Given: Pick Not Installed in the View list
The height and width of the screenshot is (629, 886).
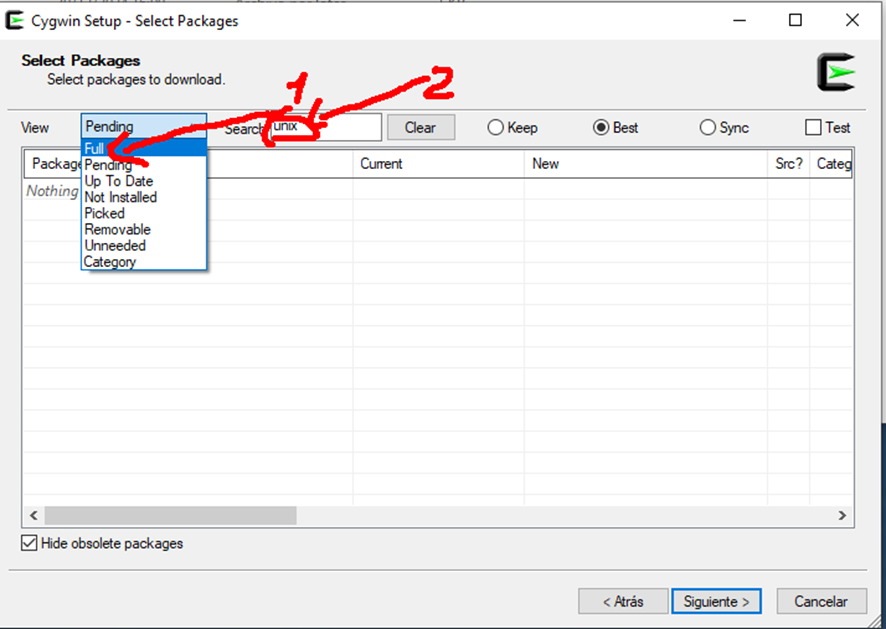Looking at the screenshot, I should 121,197.
